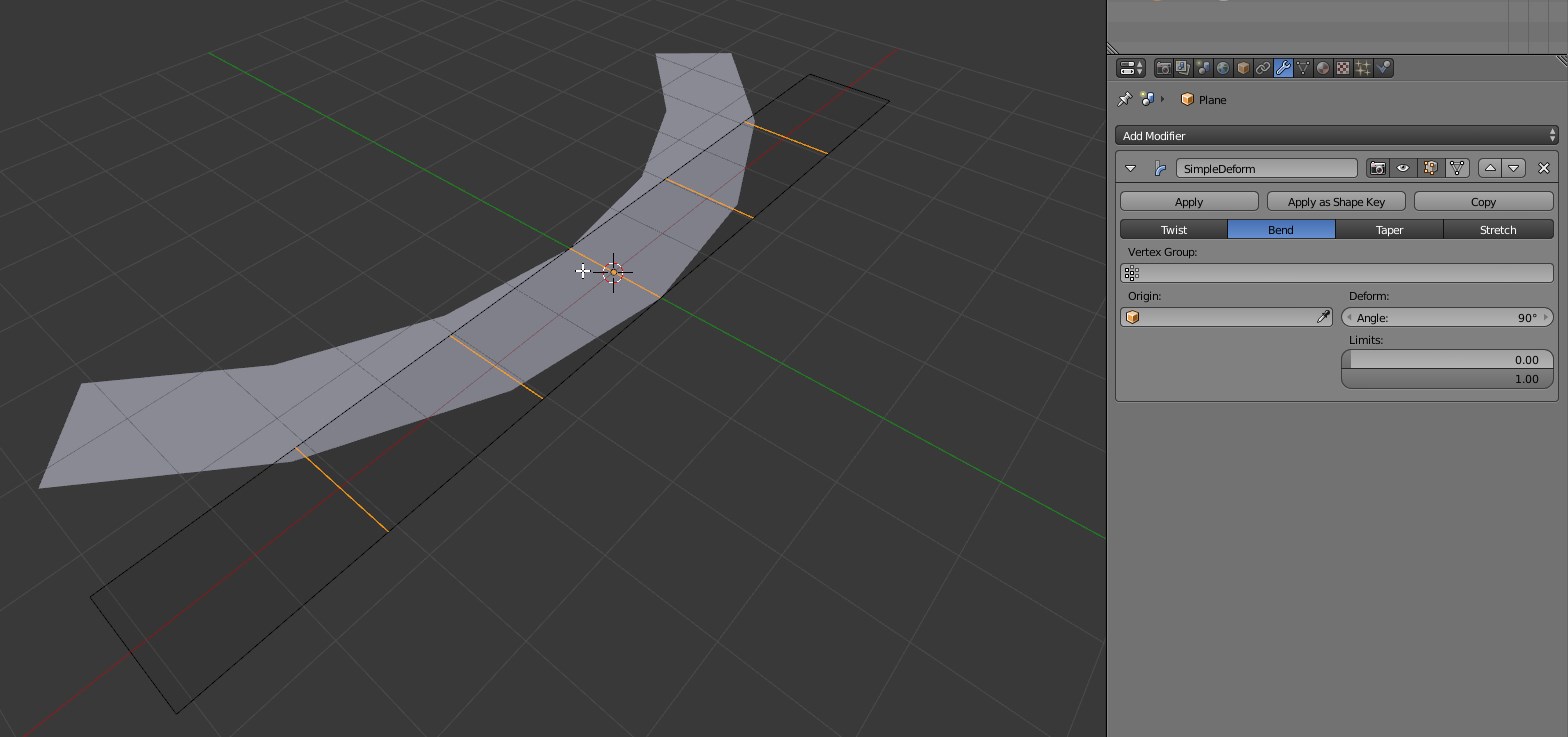Open the Object Data tab (triangle mesh)
This screenshot has height=737, width=1568.
[1303, 68]
